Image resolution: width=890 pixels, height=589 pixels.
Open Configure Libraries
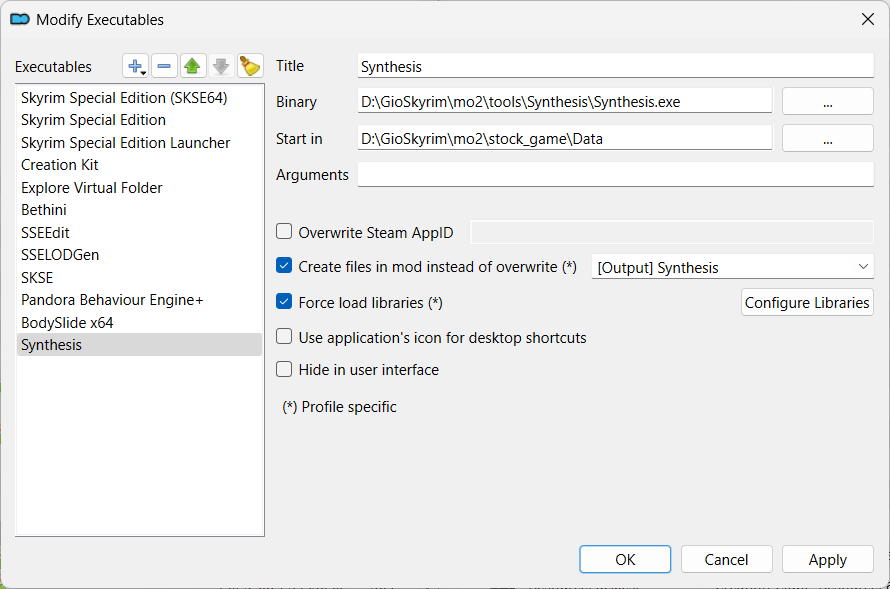(x=806, y=302)
